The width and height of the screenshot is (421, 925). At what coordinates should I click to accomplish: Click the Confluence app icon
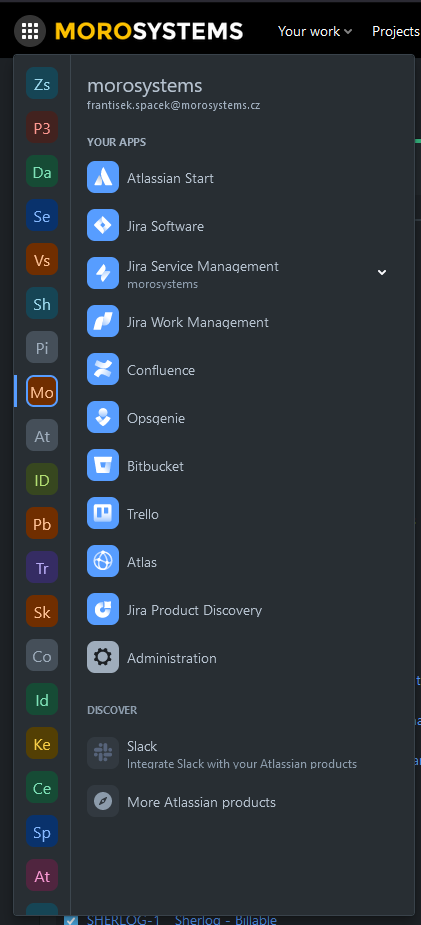[x=103, y=369]
